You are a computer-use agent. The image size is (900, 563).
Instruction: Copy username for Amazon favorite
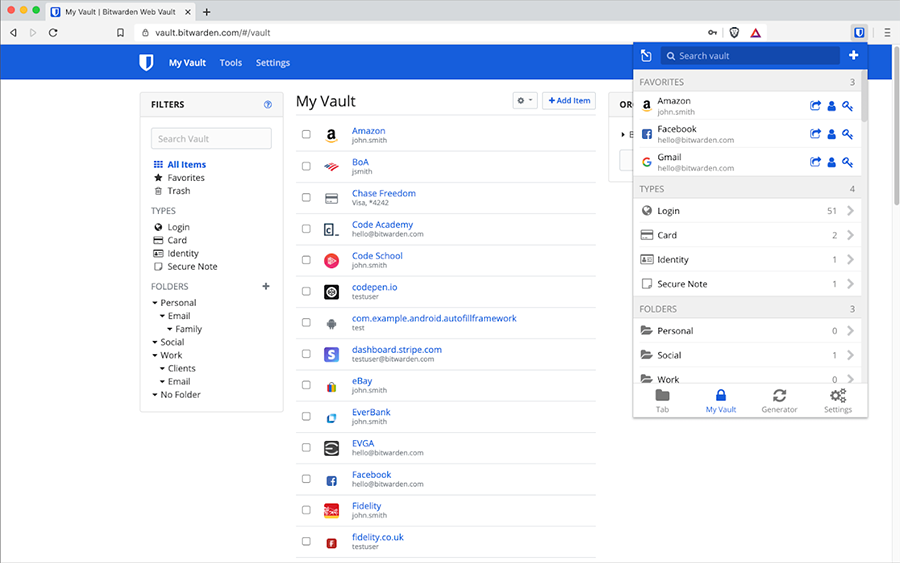point(831,106)
